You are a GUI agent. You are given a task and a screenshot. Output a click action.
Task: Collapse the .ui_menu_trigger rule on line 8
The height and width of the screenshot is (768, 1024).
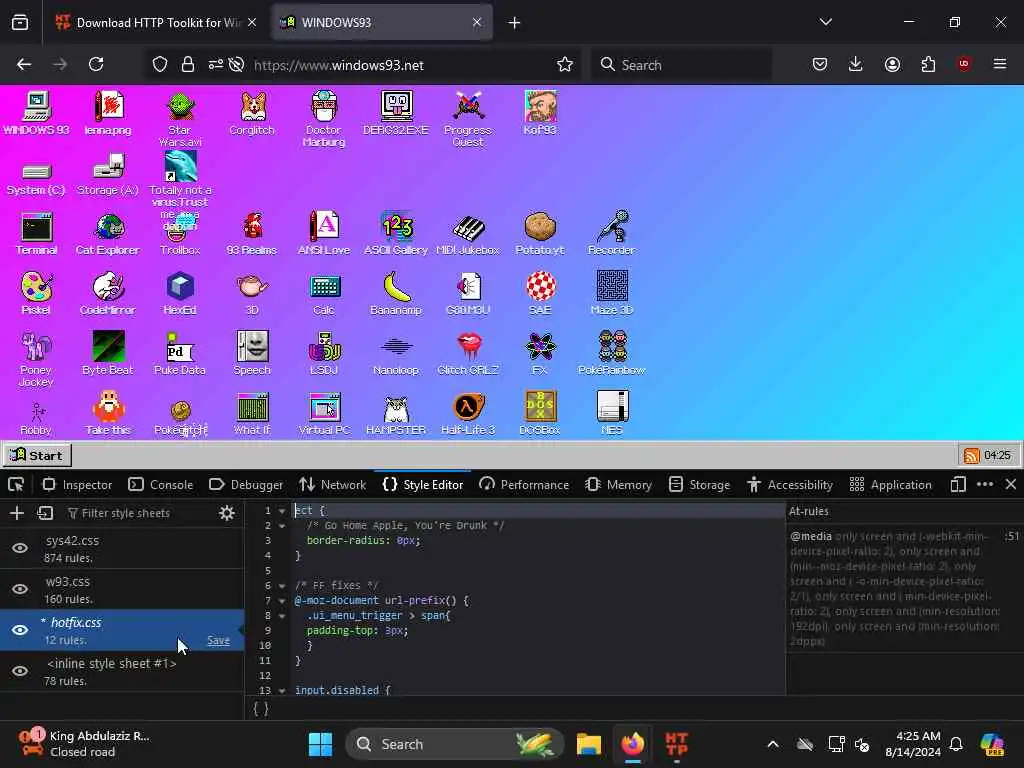tap(282, 616)
